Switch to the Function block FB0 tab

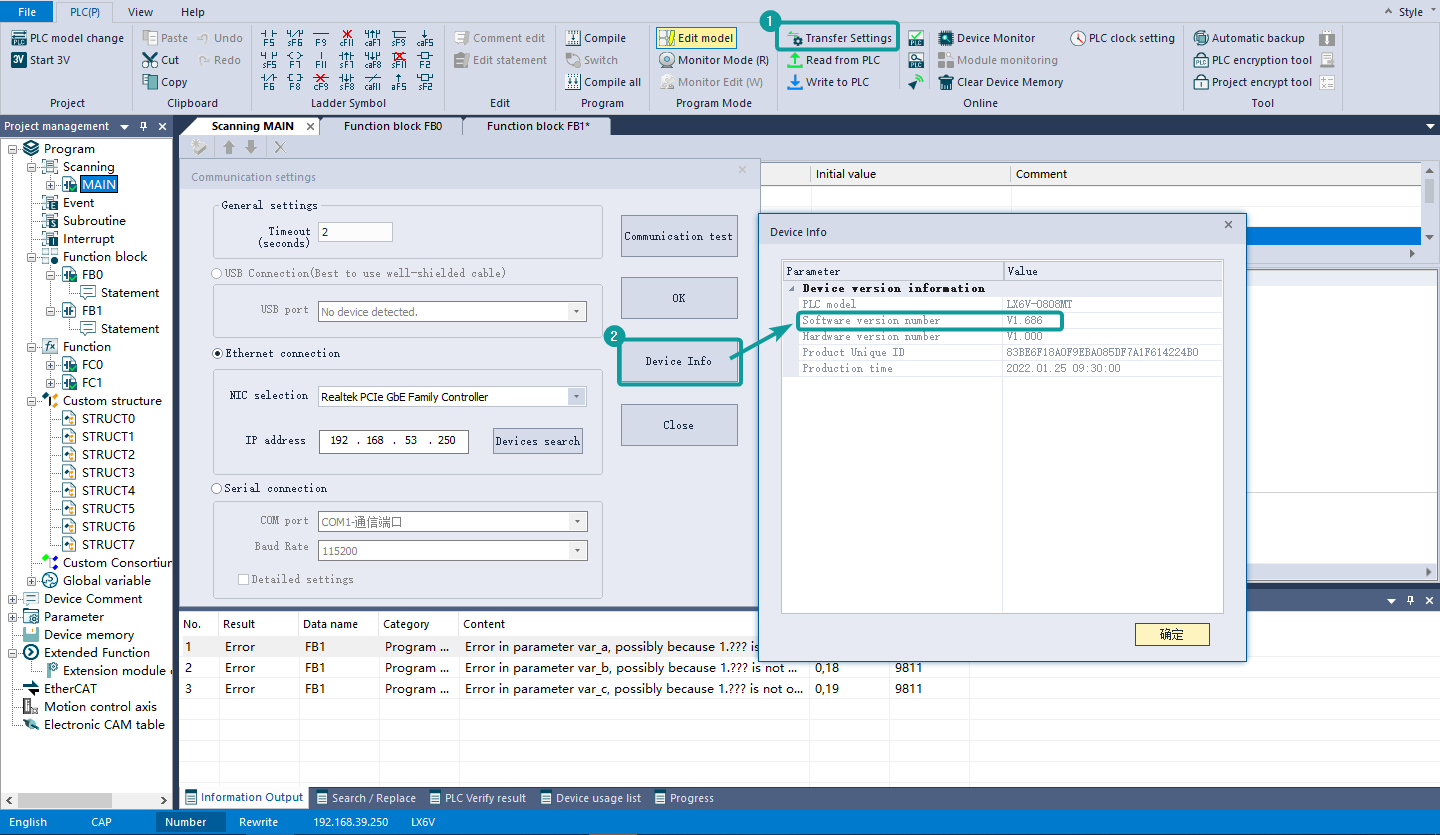[x=392, y=126]
